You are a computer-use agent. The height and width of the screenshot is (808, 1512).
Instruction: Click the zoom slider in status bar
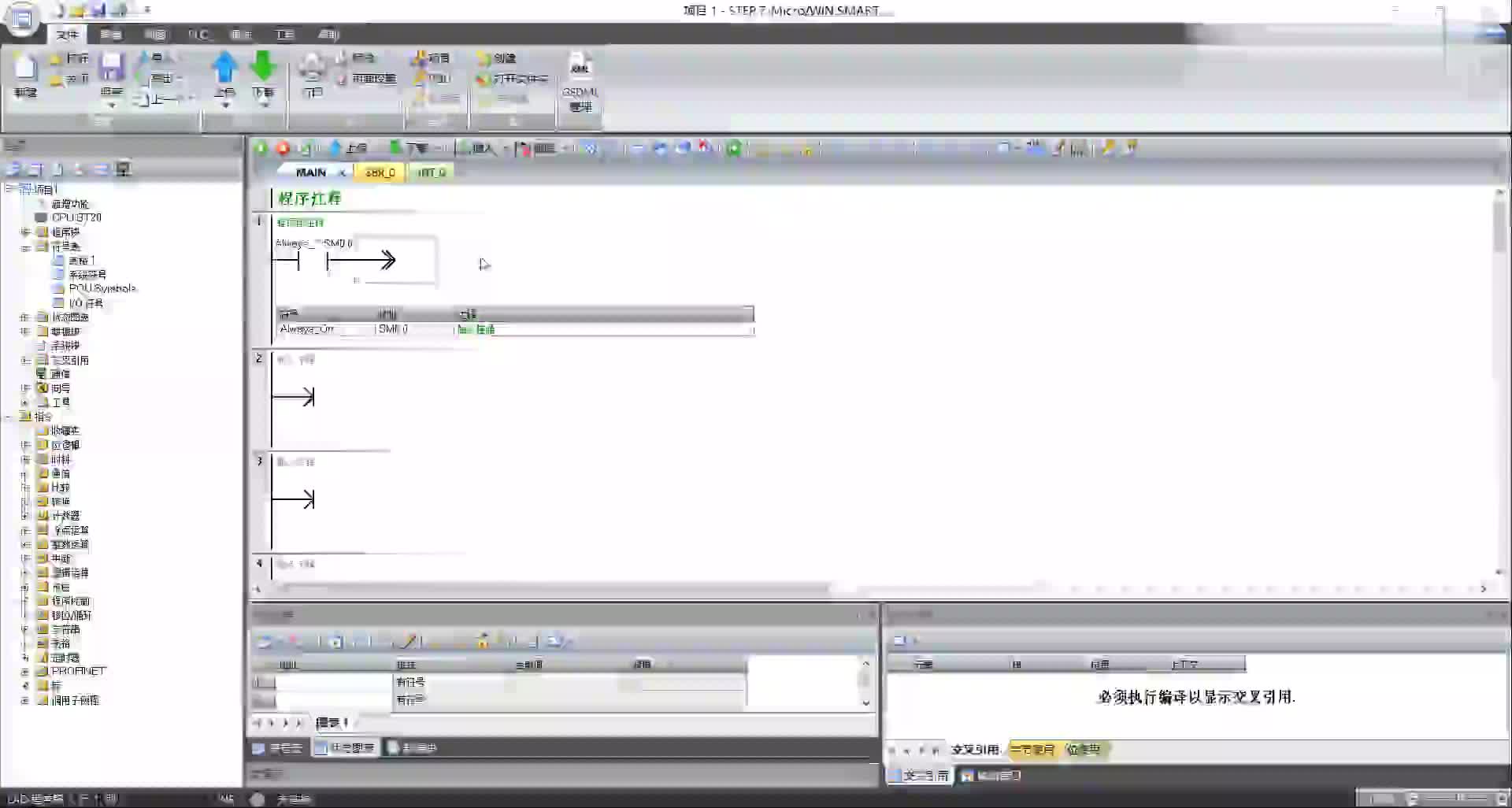point(1459,799)
